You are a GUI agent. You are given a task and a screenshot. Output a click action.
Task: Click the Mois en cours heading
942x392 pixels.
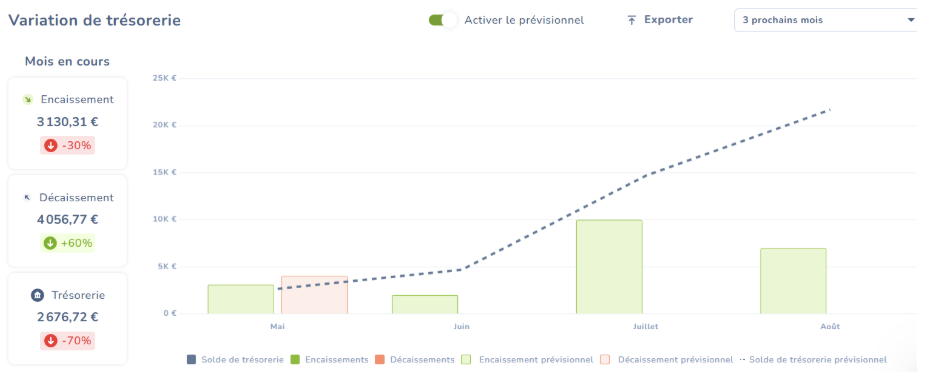tap(67, 61)
